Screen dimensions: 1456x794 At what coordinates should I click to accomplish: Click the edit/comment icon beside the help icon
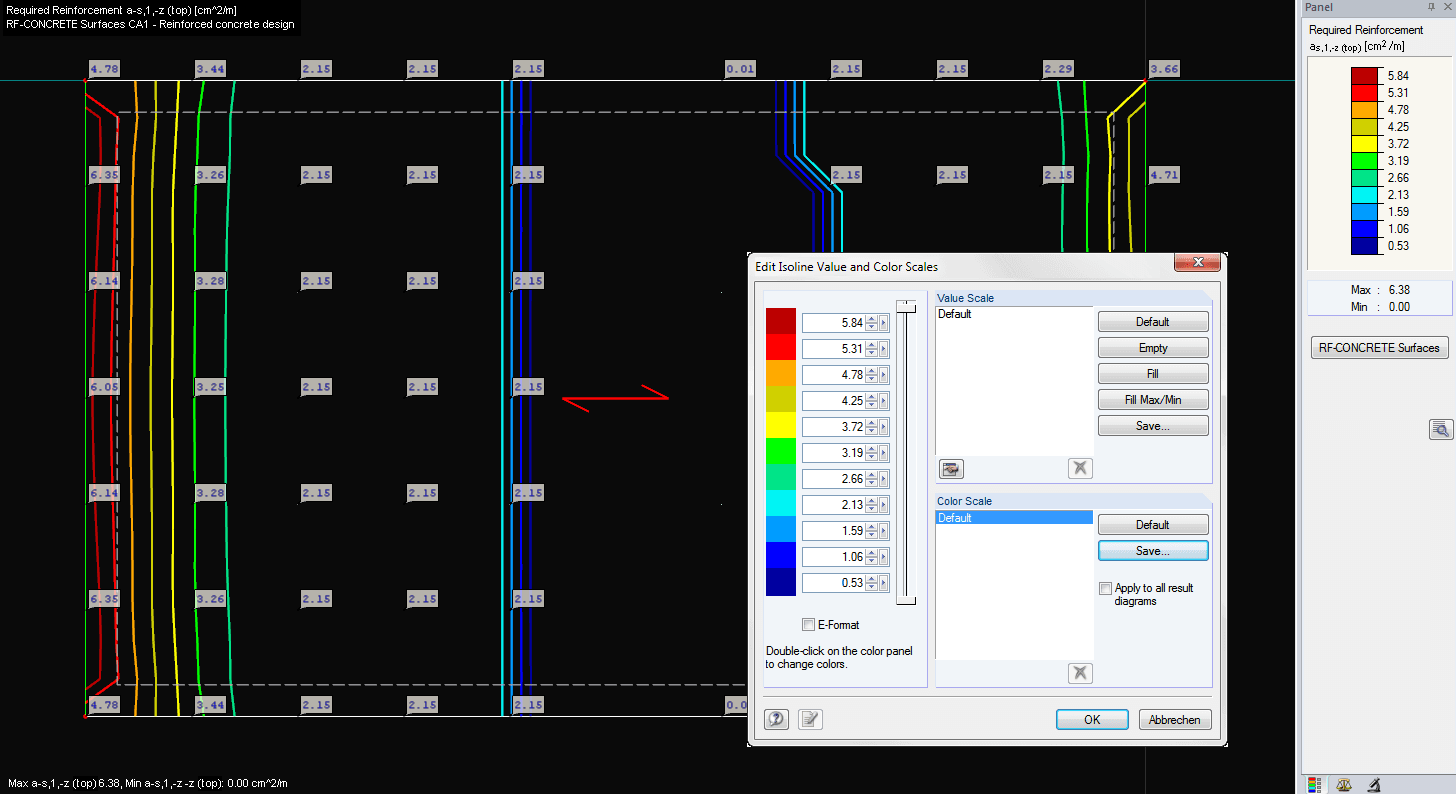pos(810,719)
